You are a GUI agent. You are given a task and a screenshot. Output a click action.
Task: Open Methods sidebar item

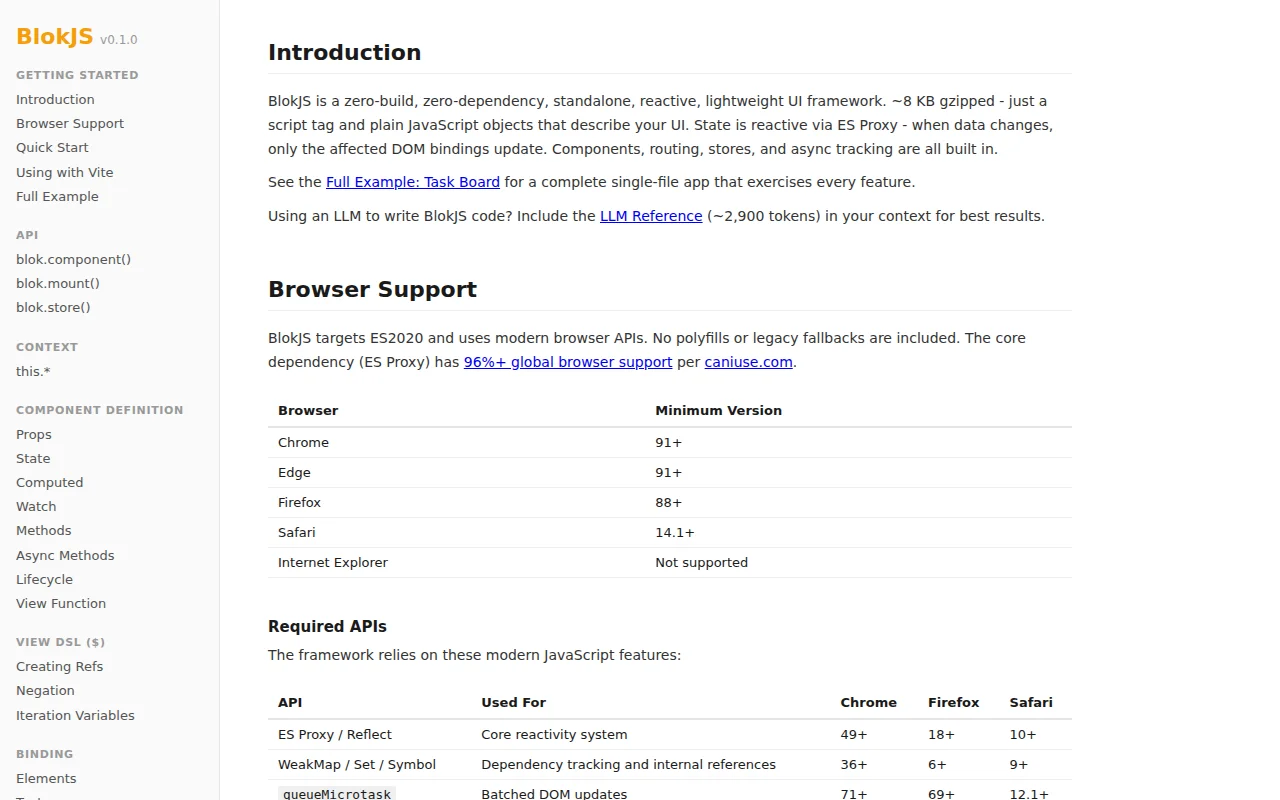pos(44,530)
